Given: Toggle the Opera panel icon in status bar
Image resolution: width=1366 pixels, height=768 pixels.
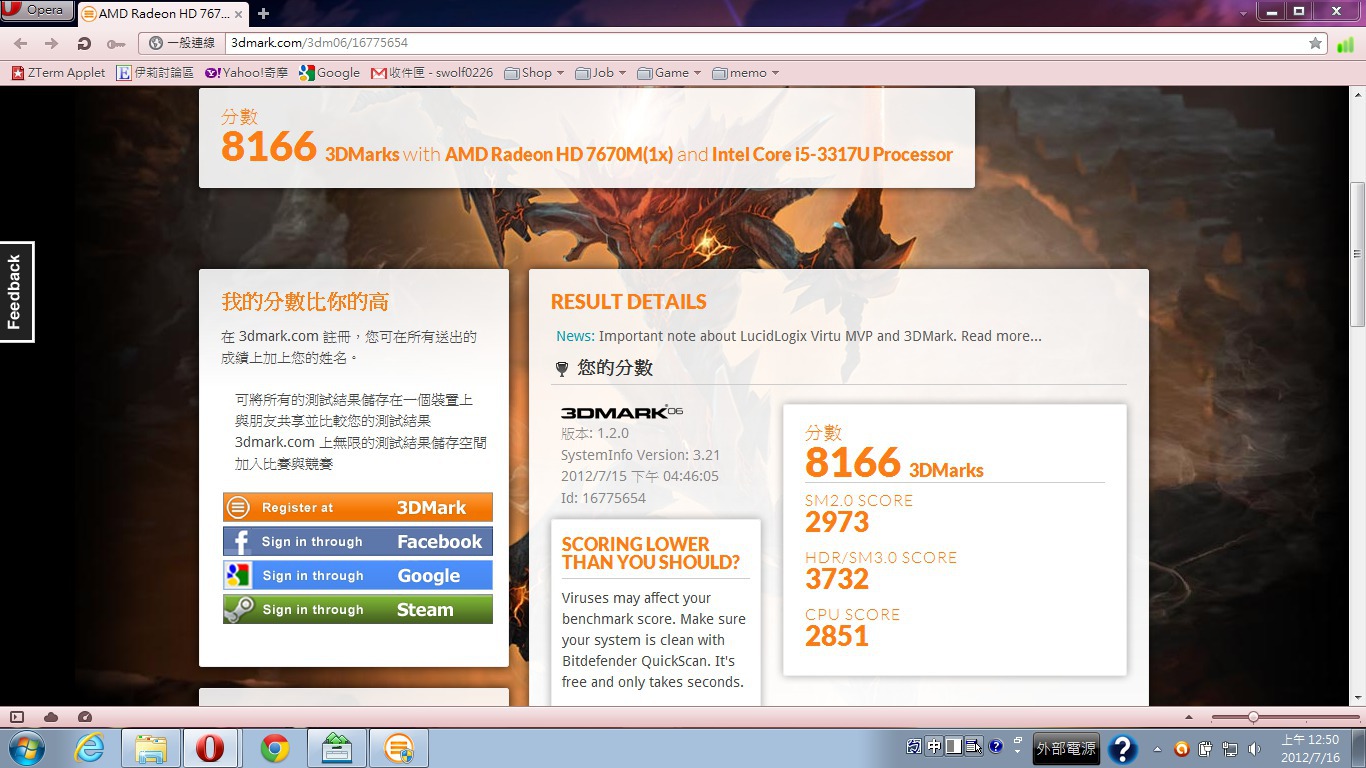Looking at the screenshot, I should tap(17, 717).
